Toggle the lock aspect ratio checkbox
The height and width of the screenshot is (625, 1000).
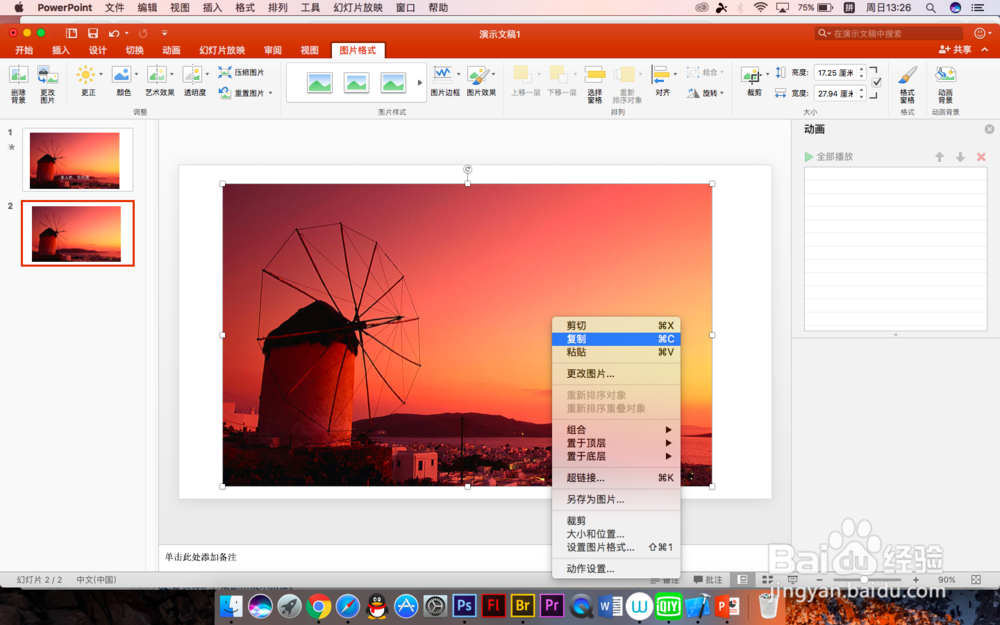[877, 82]
